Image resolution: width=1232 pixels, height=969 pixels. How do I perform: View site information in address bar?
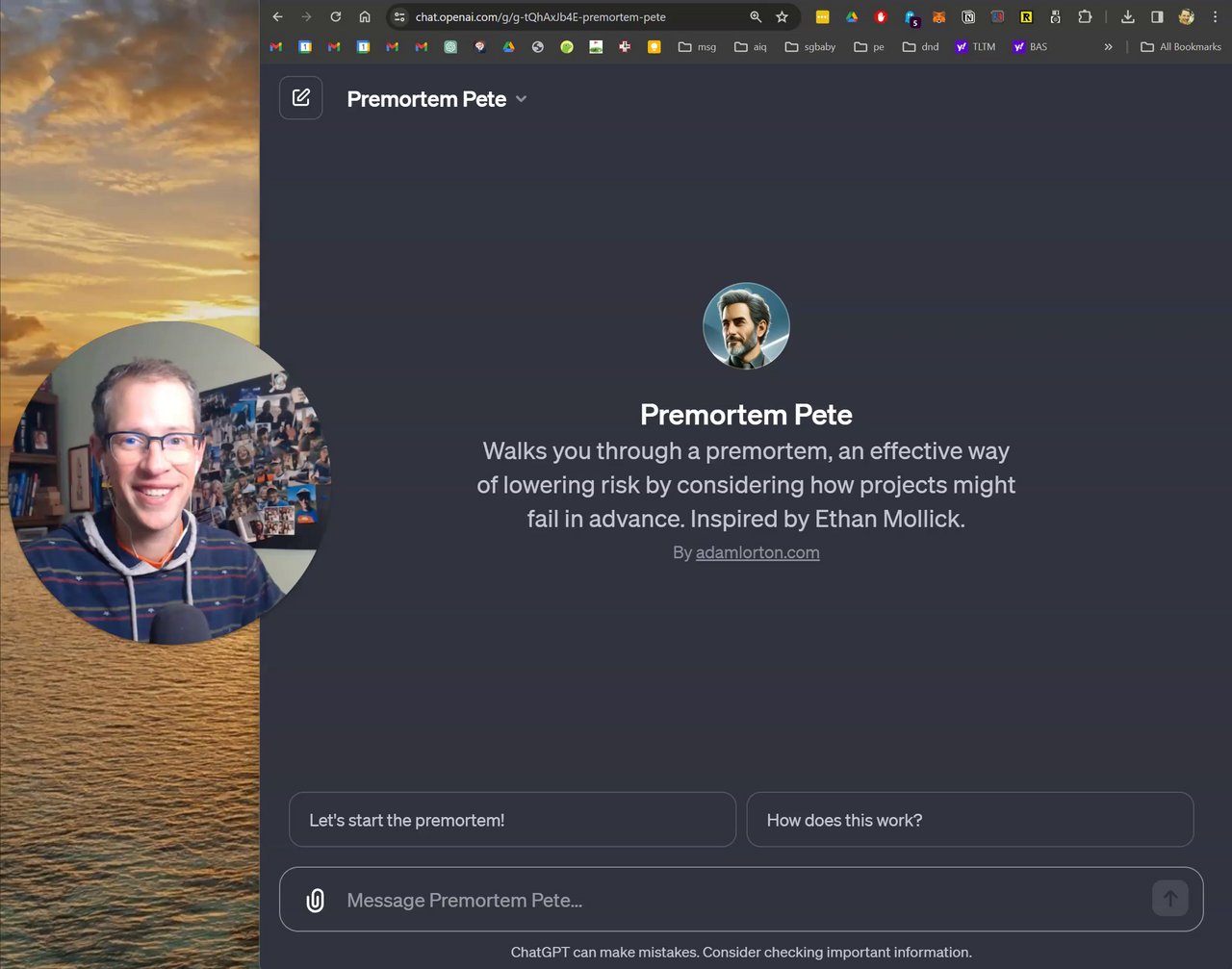click(399, 16)
